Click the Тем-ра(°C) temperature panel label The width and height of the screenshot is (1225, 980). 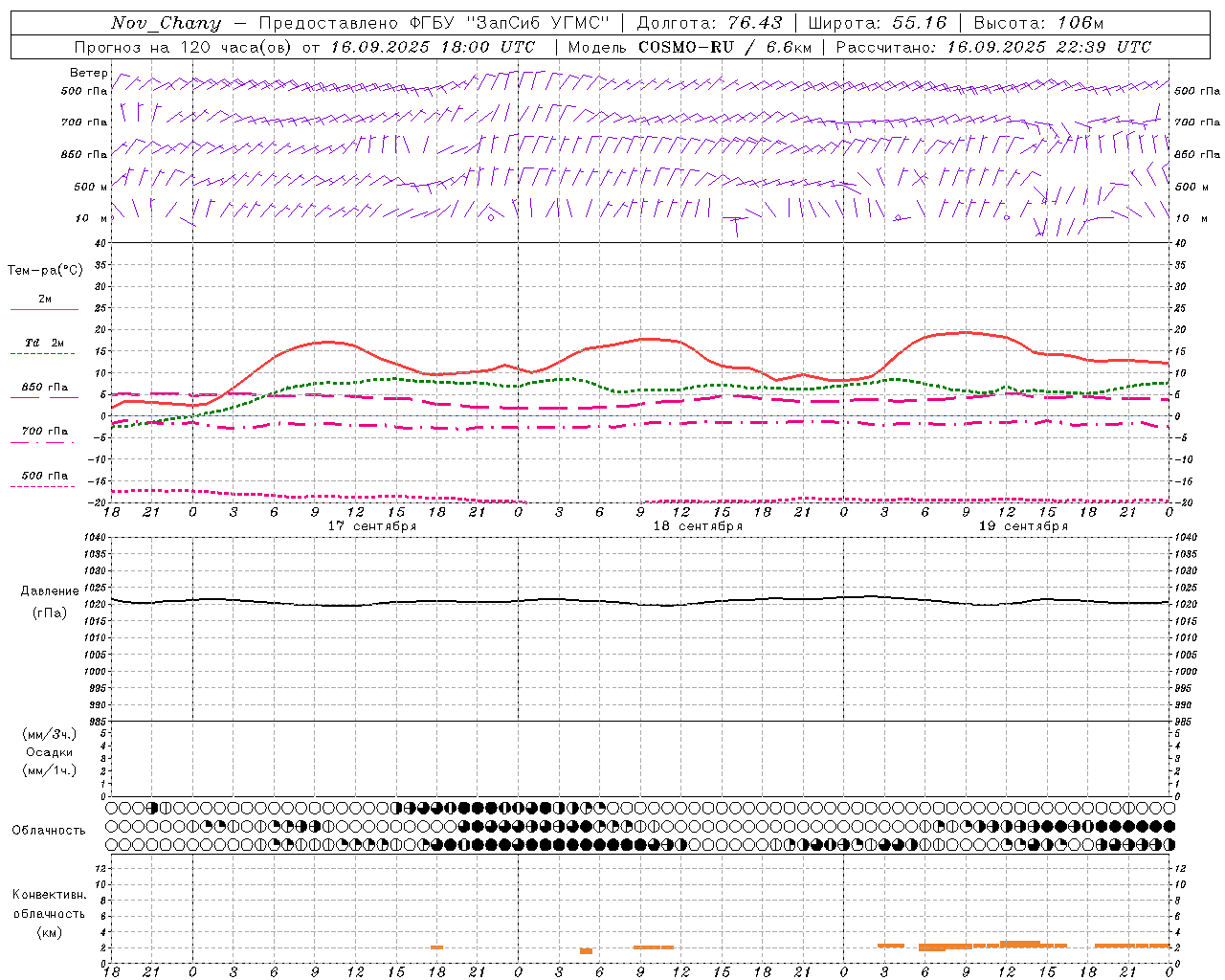pos(45,271)
